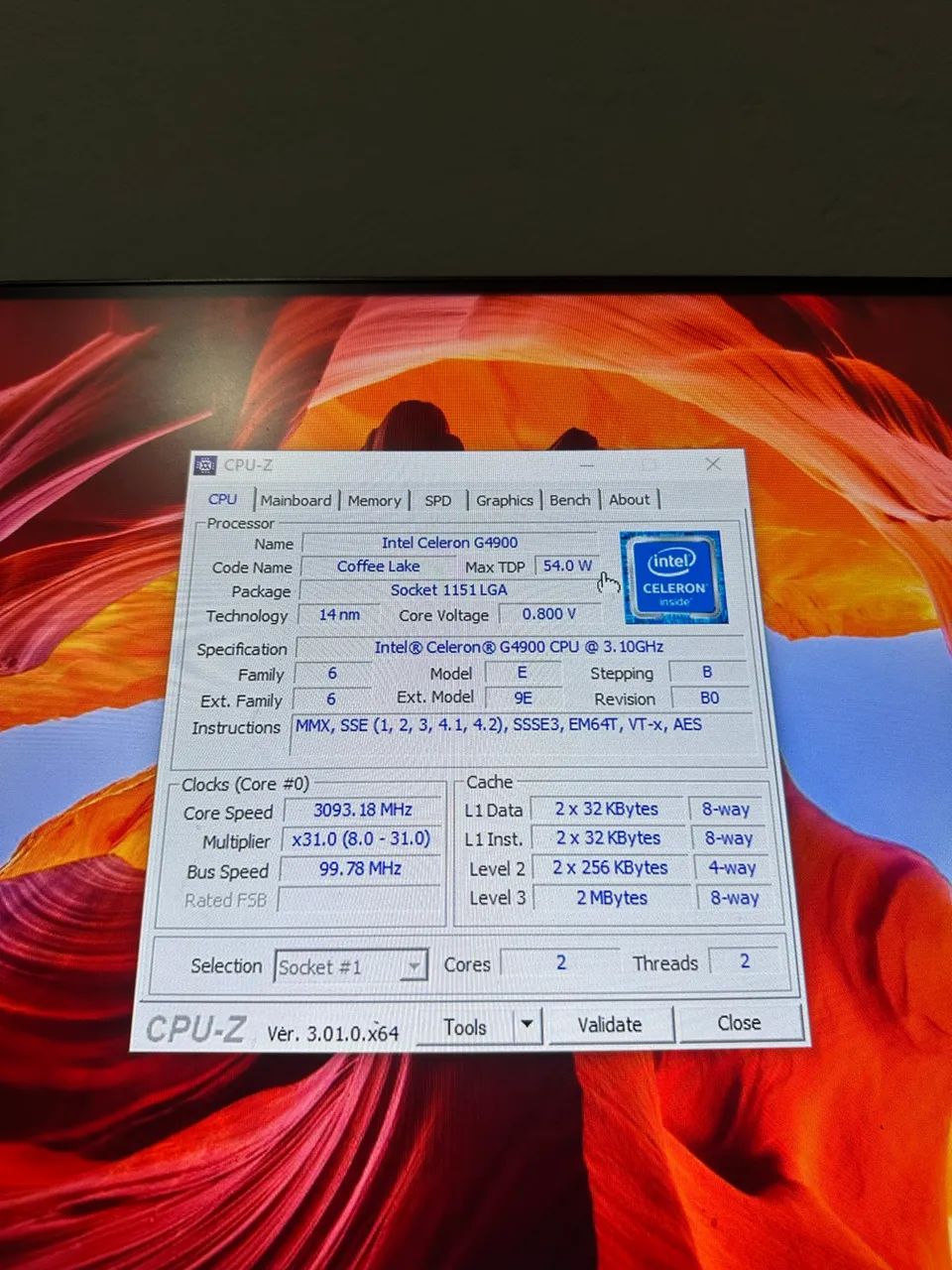Click the CPU-Z title bar app icon
Image resolution: width=952 pixels, height=1270 pixels.
(206, 464)
